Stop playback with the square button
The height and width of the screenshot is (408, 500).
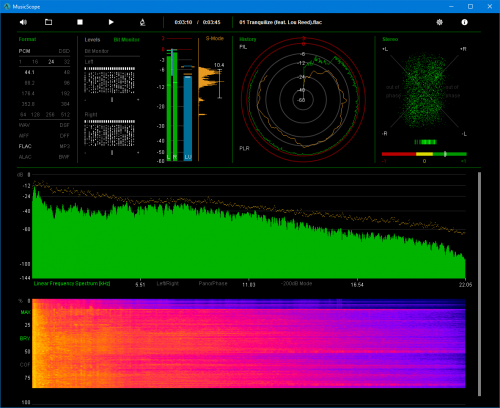click(x=80, y=22)
